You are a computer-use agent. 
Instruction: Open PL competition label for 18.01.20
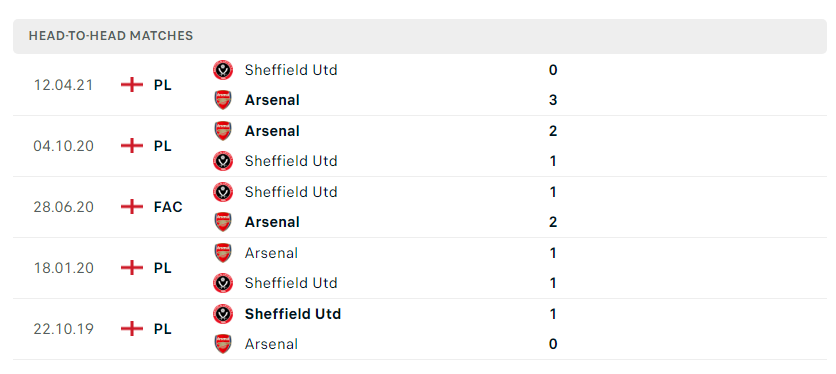click(163, 268)
